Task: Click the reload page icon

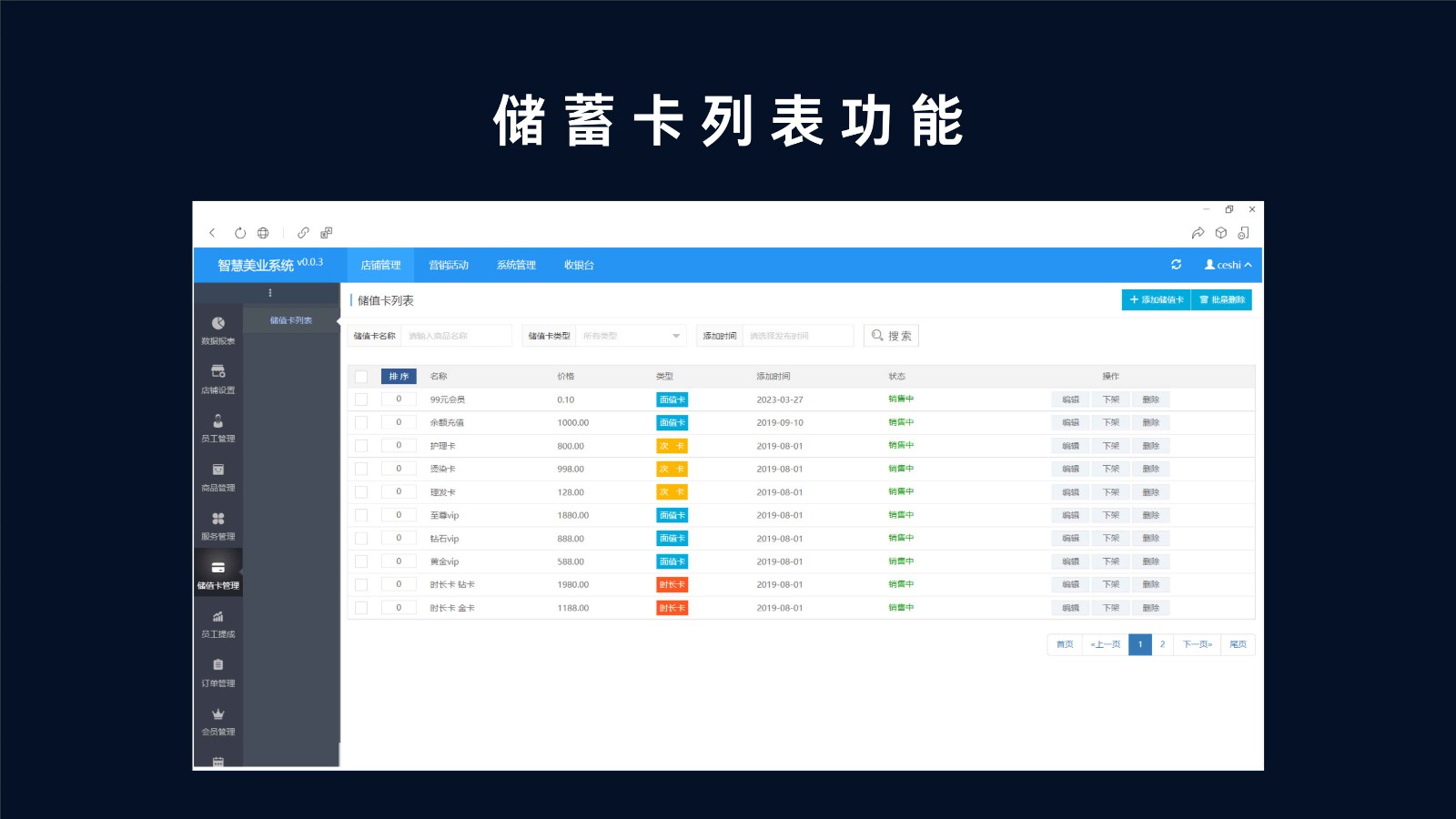Action: [x=240, y=233]
